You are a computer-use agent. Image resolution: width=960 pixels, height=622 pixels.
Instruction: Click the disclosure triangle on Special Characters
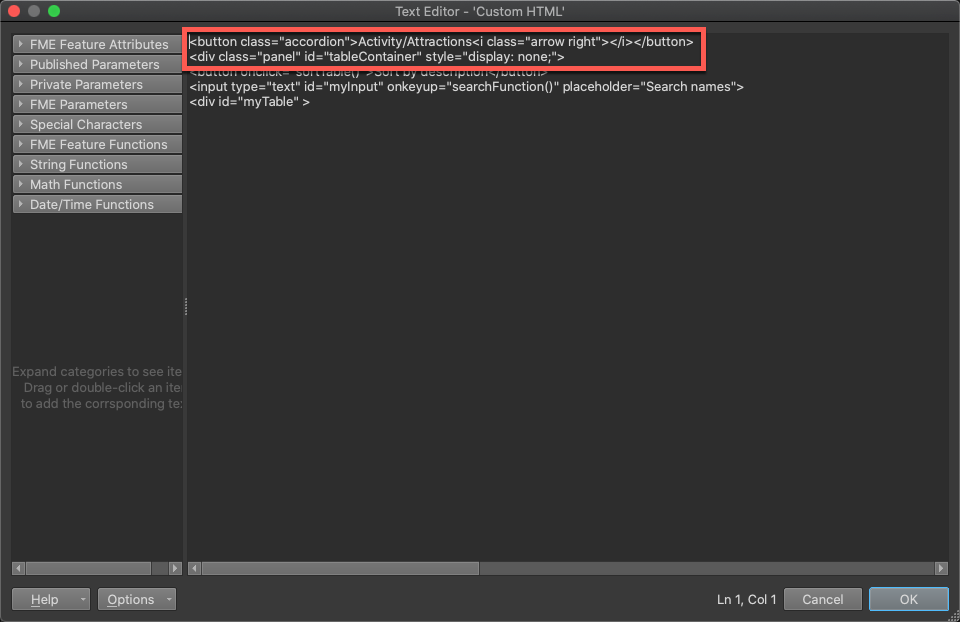(20, 124)
